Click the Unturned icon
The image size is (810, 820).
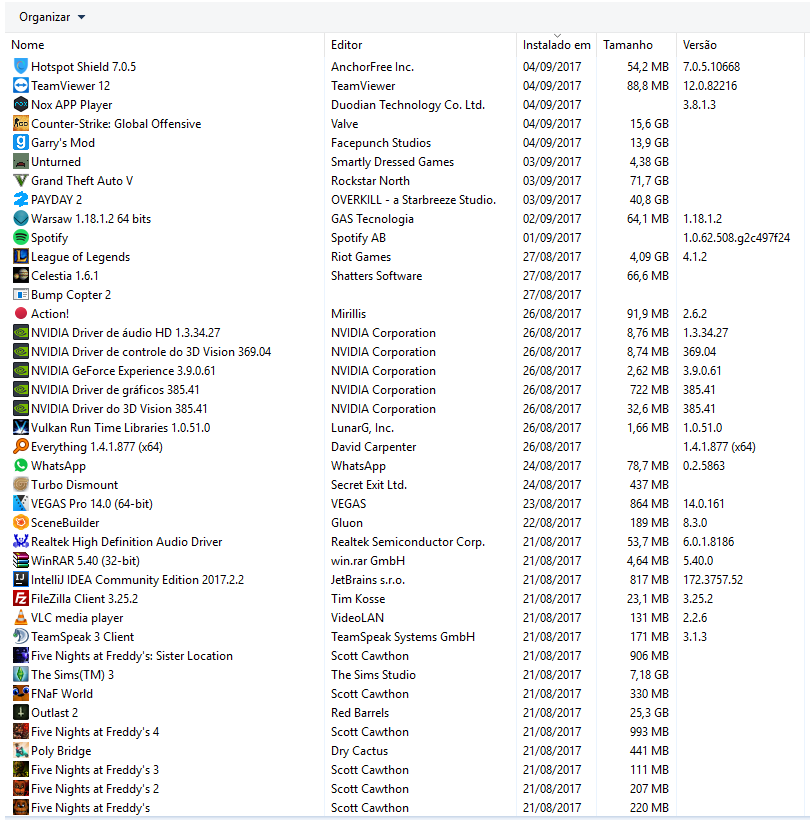20,162
